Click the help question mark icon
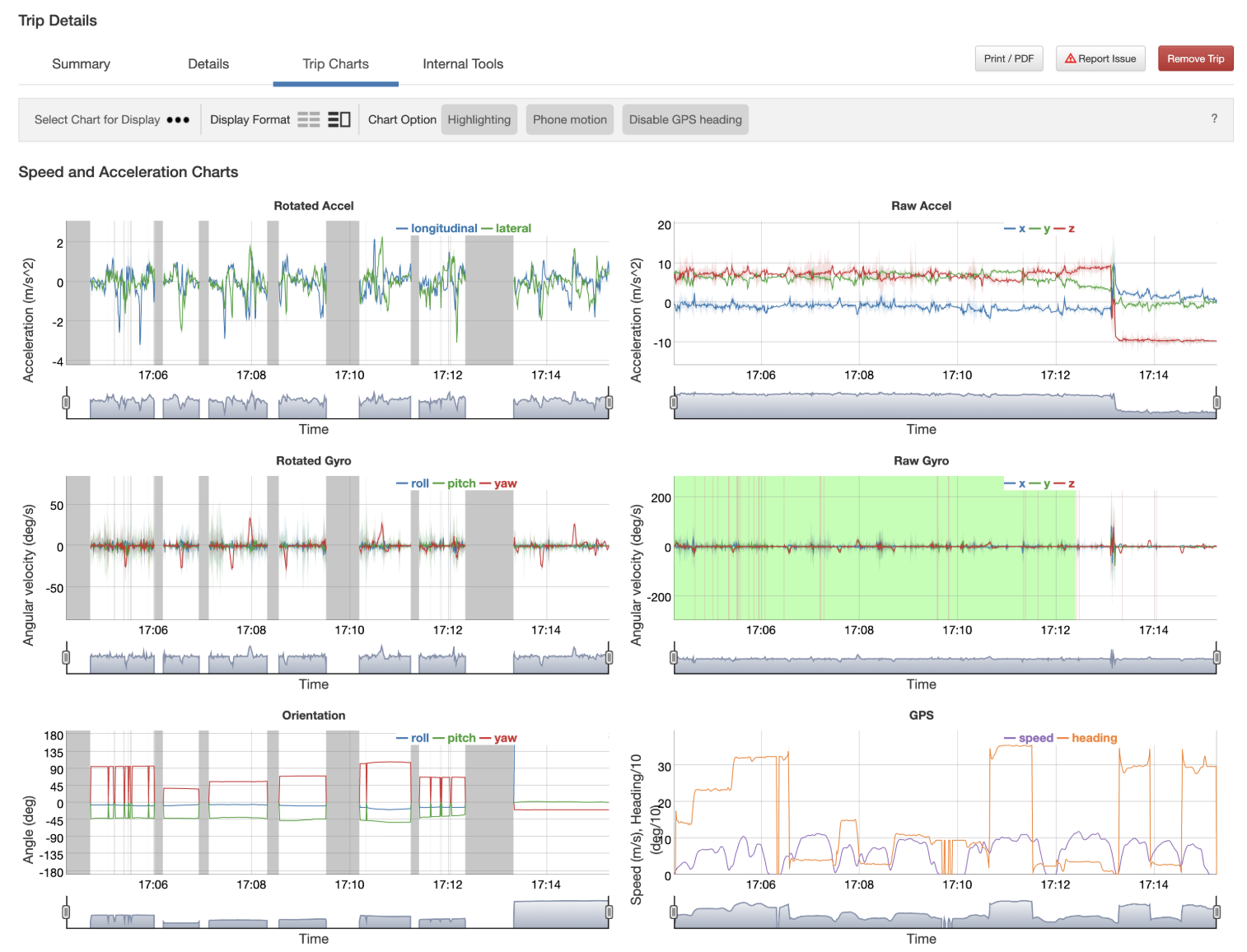 (1214, 119)
